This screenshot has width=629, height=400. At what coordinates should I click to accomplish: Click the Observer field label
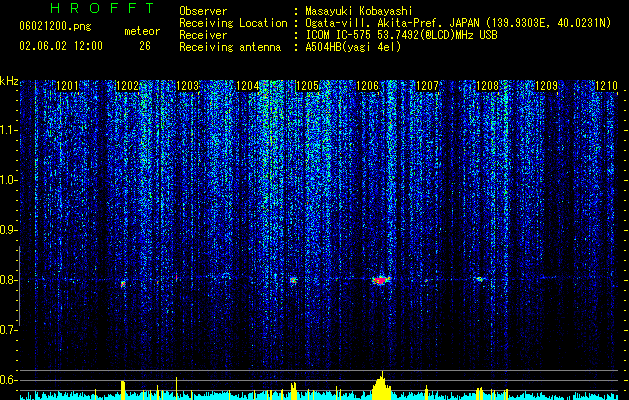(203, 11)
